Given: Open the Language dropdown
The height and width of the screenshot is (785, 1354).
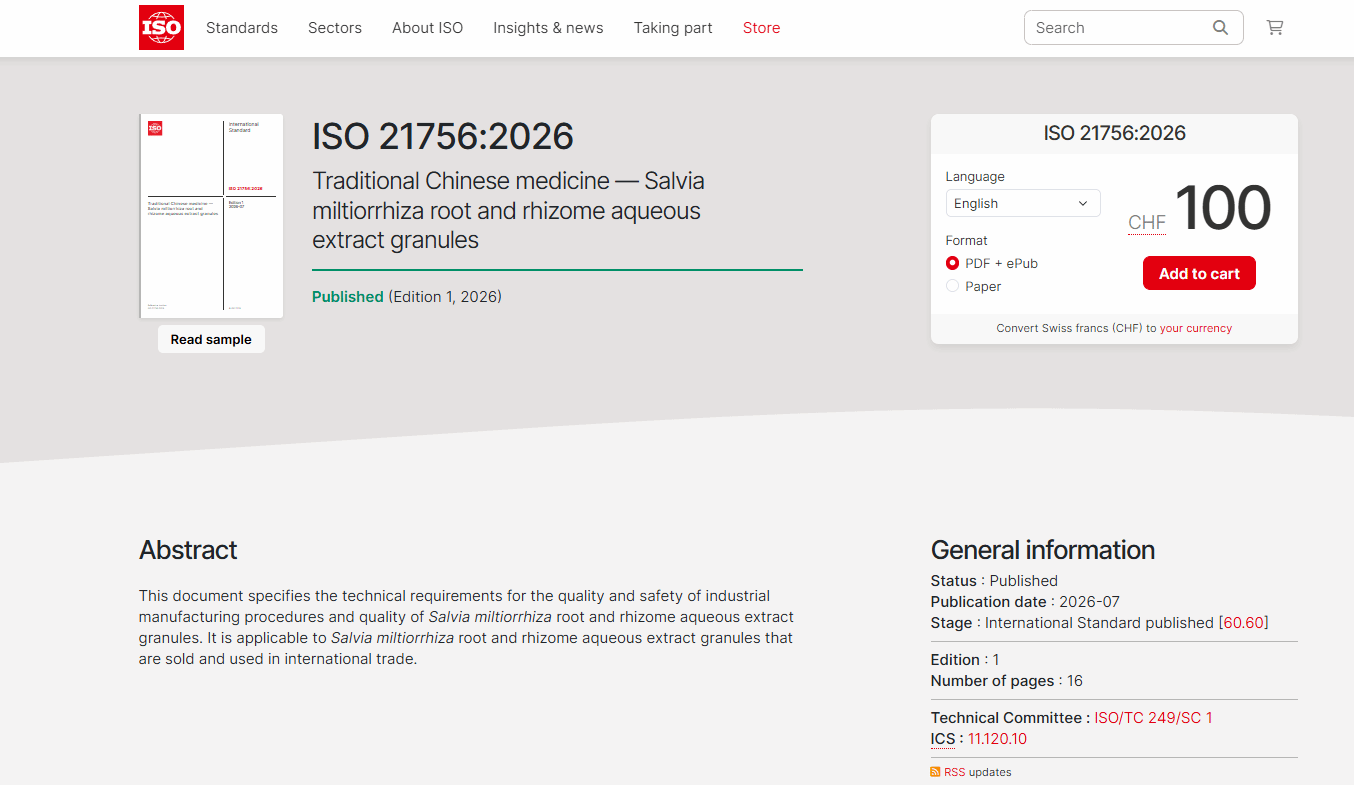Looking at the screenshot, I should 1023,203.
